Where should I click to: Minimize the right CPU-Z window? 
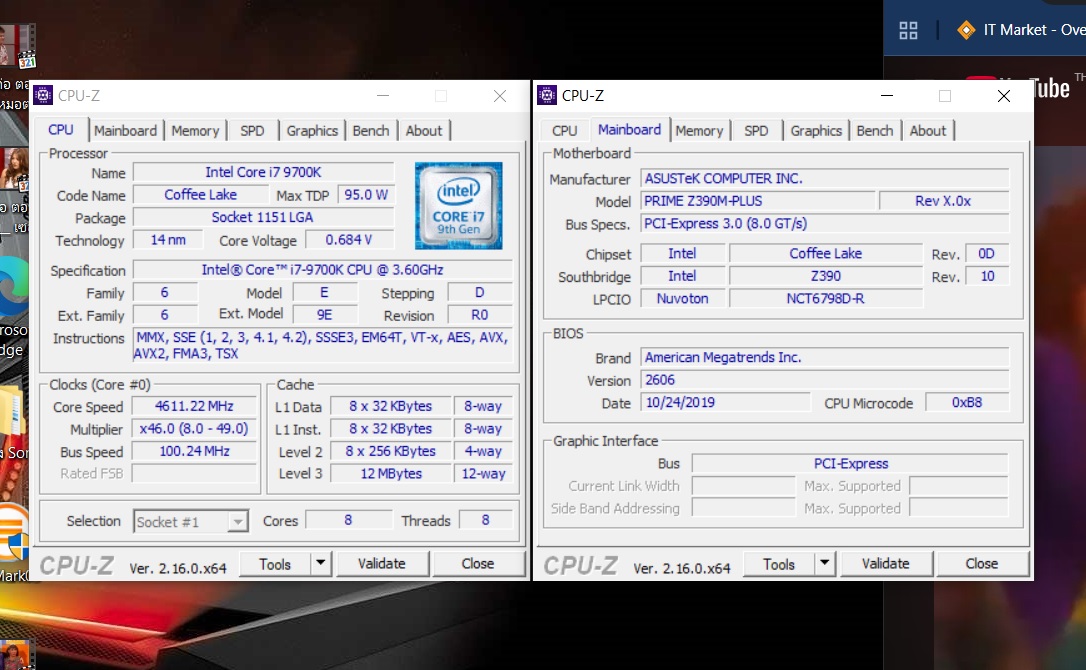(886, 96)
